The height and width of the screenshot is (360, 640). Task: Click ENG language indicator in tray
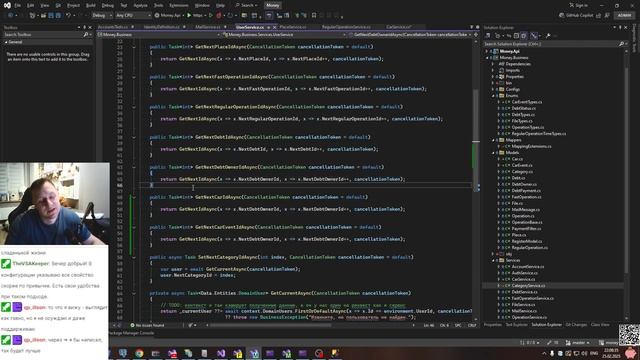pos(594,353)
